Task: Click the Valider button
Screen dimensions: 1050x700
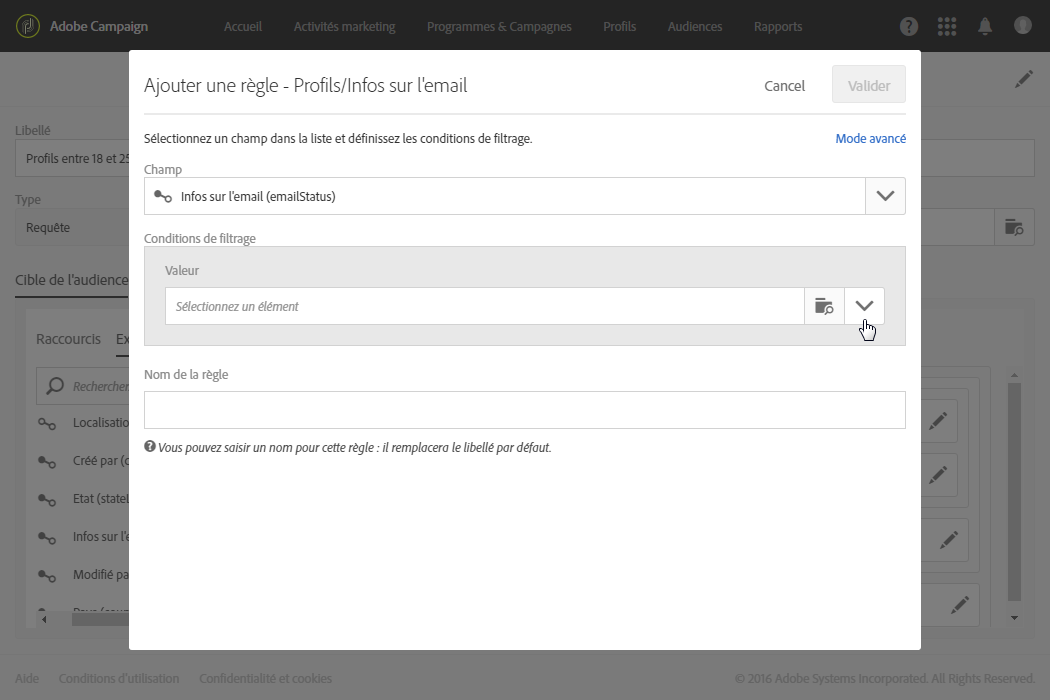Action: click(868, 86)
